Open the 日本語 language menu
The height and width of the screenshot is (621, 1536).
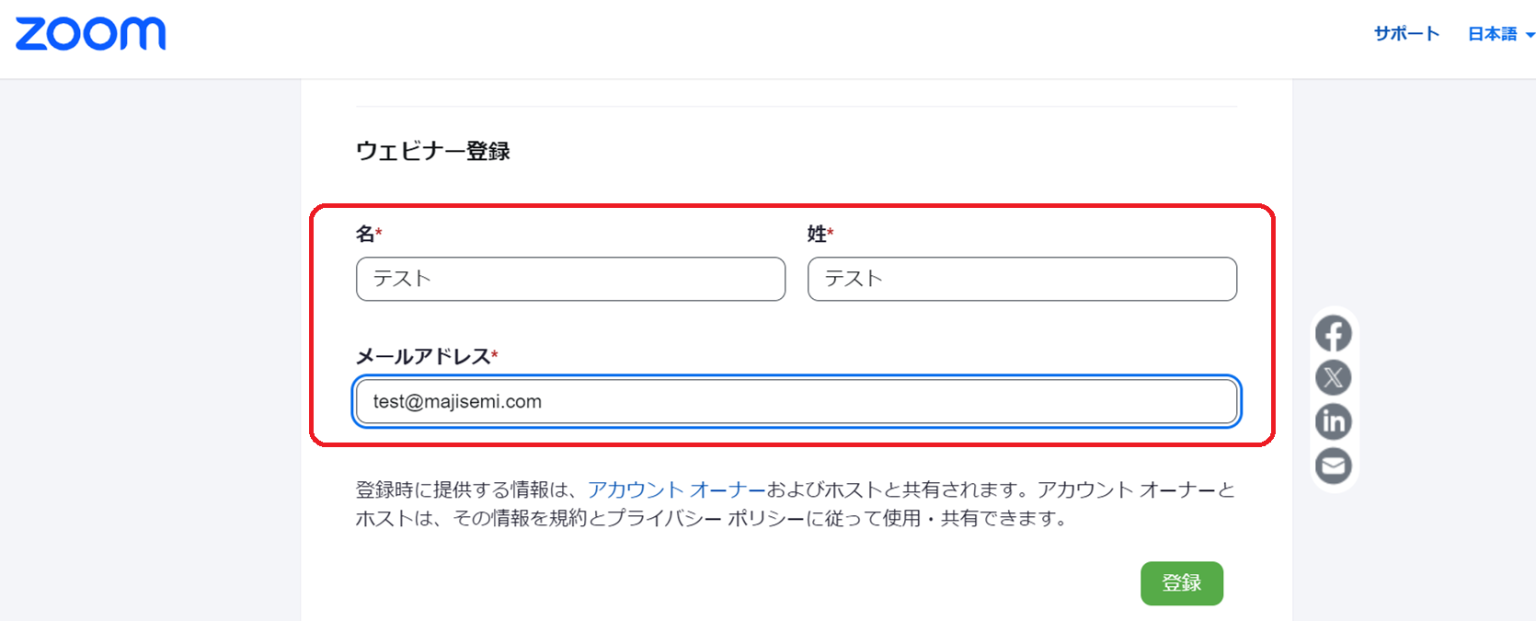click(x=1492, y=34)
